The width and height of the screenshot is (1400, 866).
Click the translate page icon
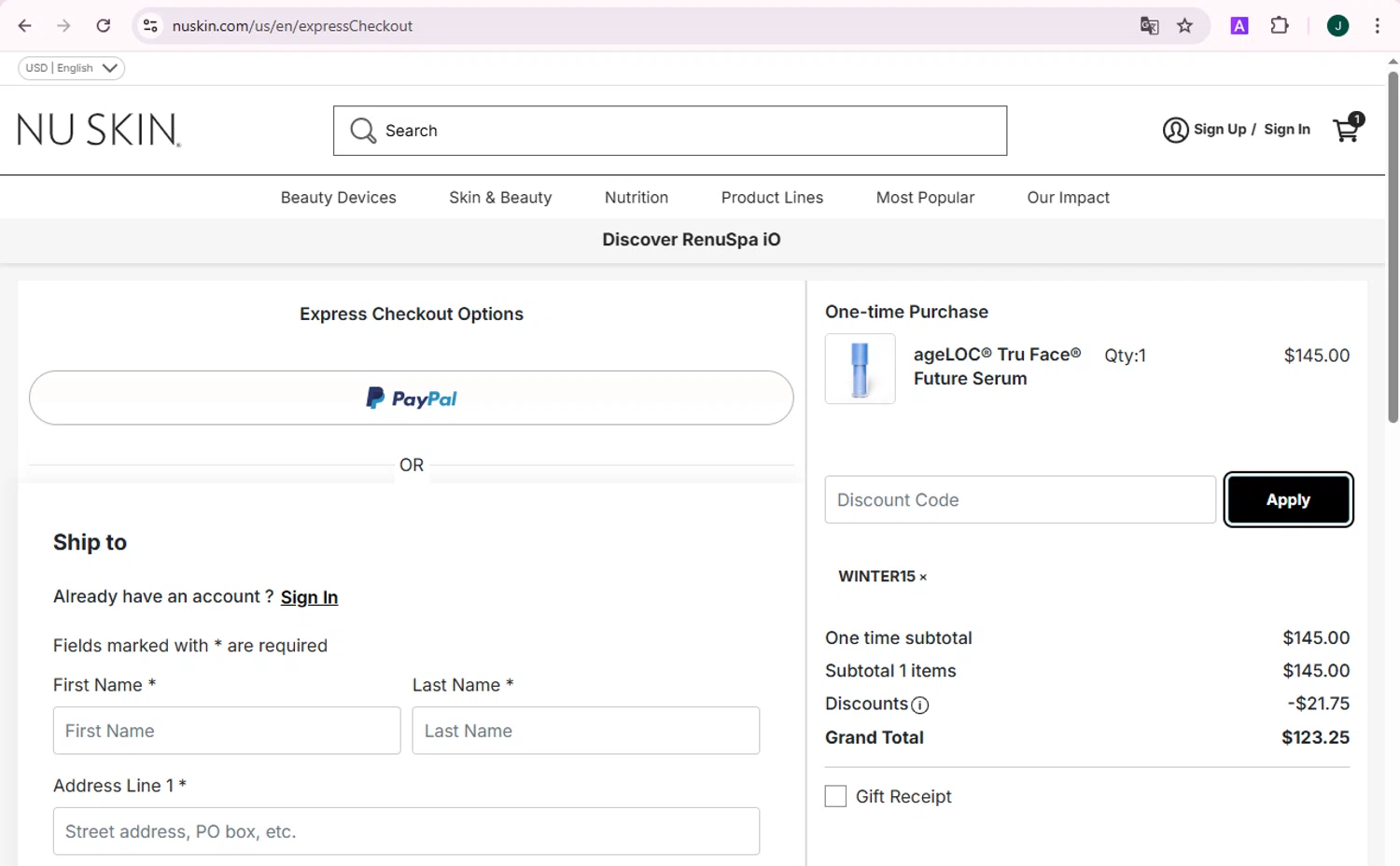point(1149,26)
